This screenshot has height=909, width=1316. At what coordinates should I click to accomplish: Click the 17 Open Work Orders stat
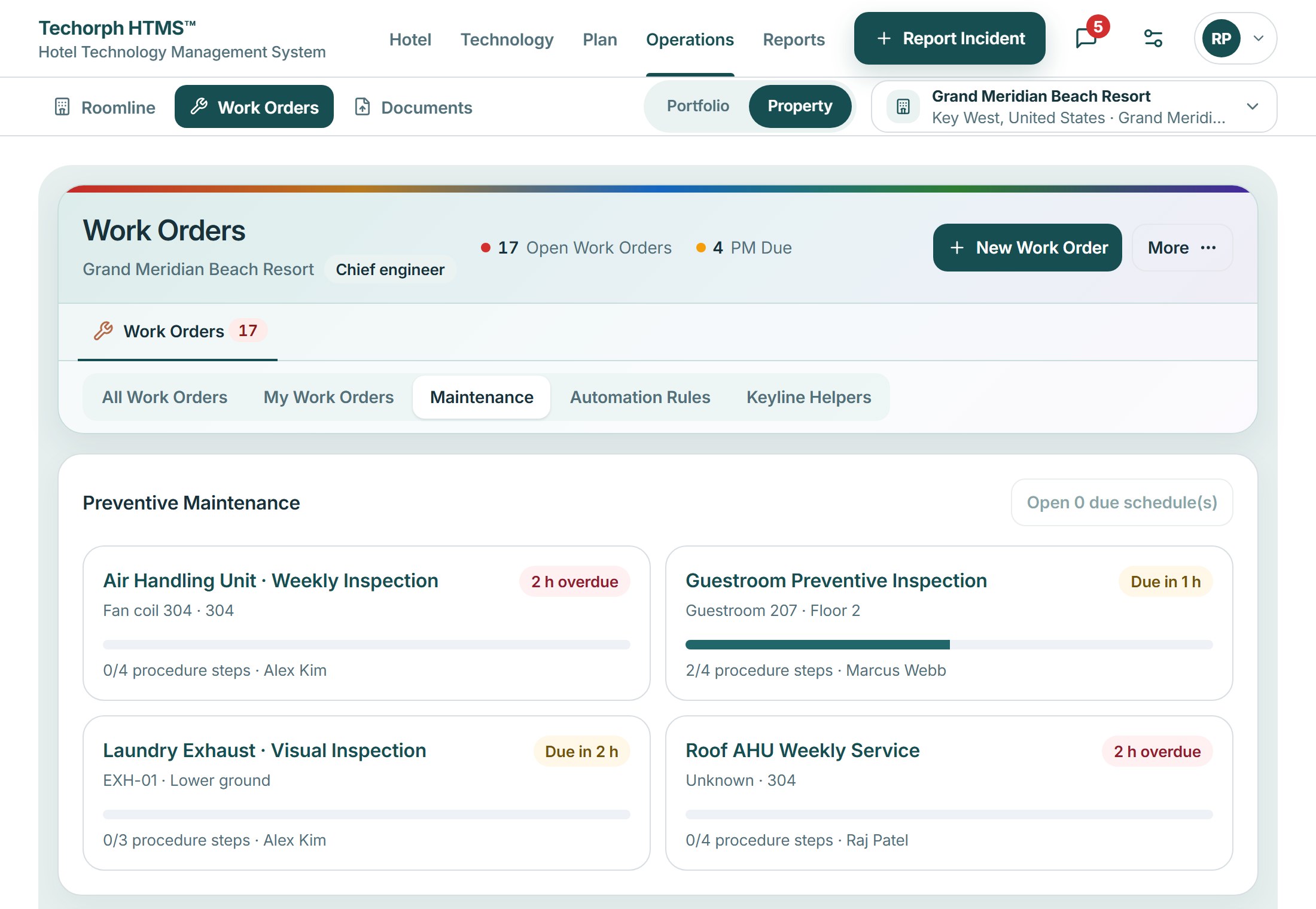click(577, 248)
